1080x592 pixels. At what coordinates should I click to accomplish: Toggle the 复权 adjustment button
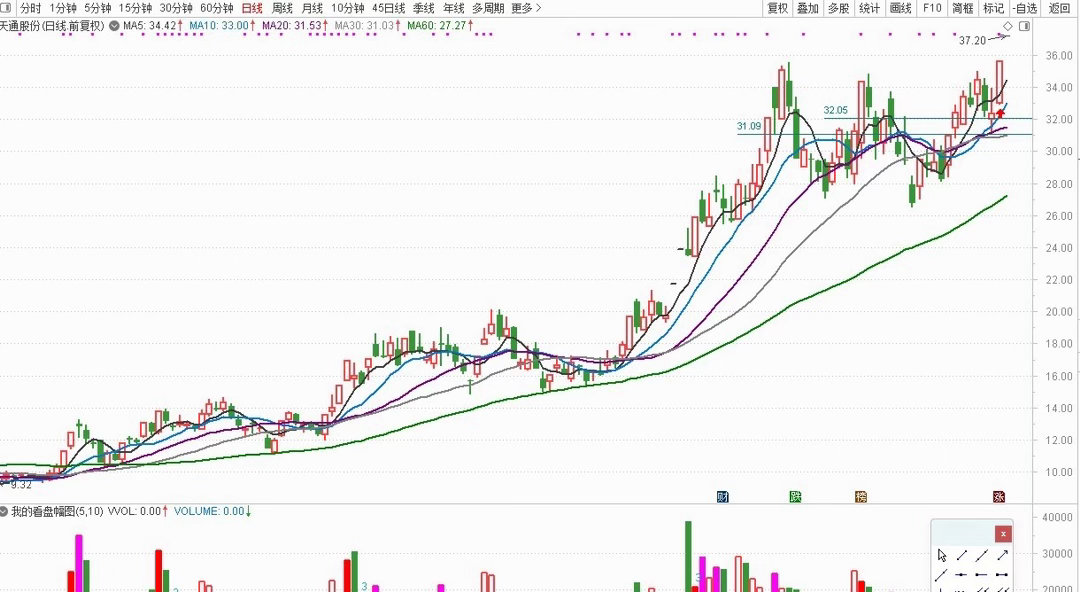(x=778, y=8)
